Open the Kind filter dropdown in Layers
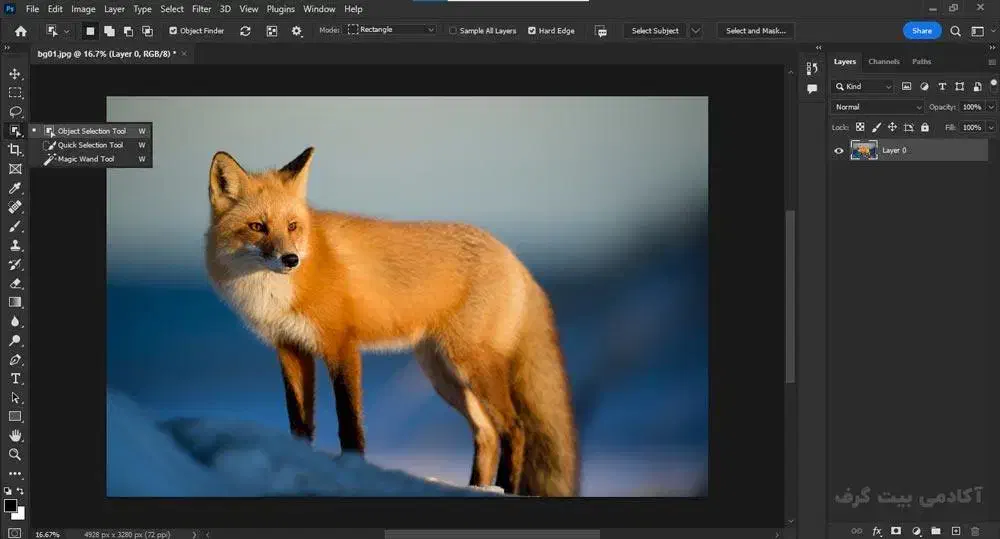The height and width of the screenshot is (539, 1000). coord(863,87)
